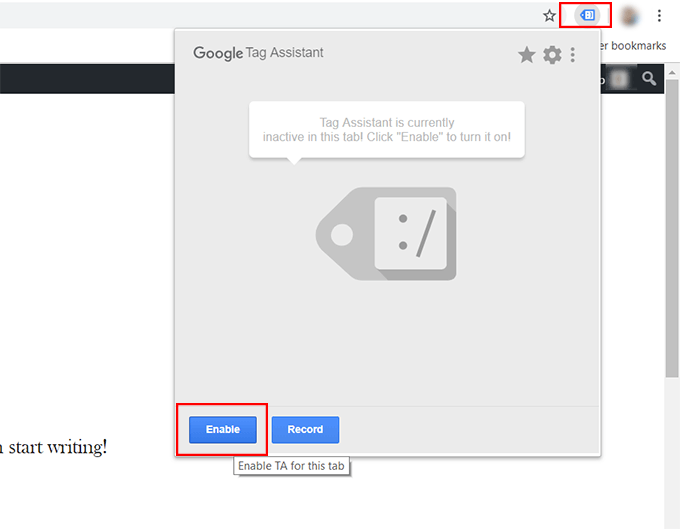Click the search magnifier on the page
Screen dimensions: 680x529
click(649, 78)
